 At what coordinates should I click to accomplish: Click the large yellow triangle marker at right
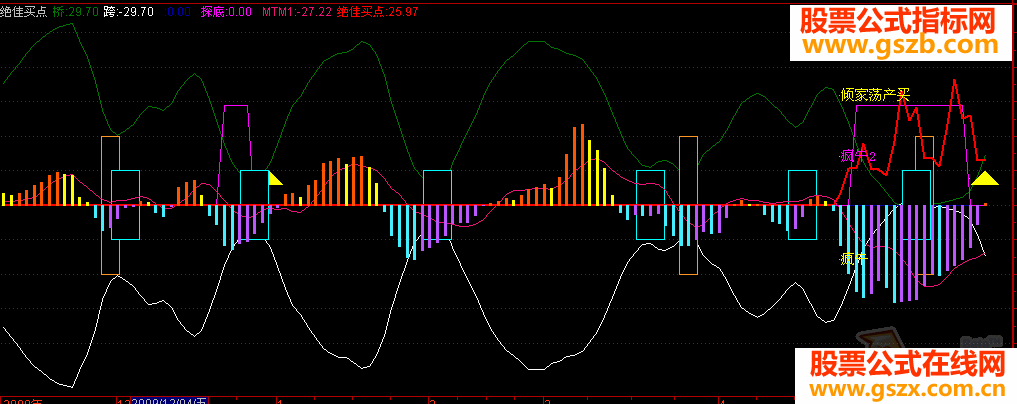(x=985, y=178)
